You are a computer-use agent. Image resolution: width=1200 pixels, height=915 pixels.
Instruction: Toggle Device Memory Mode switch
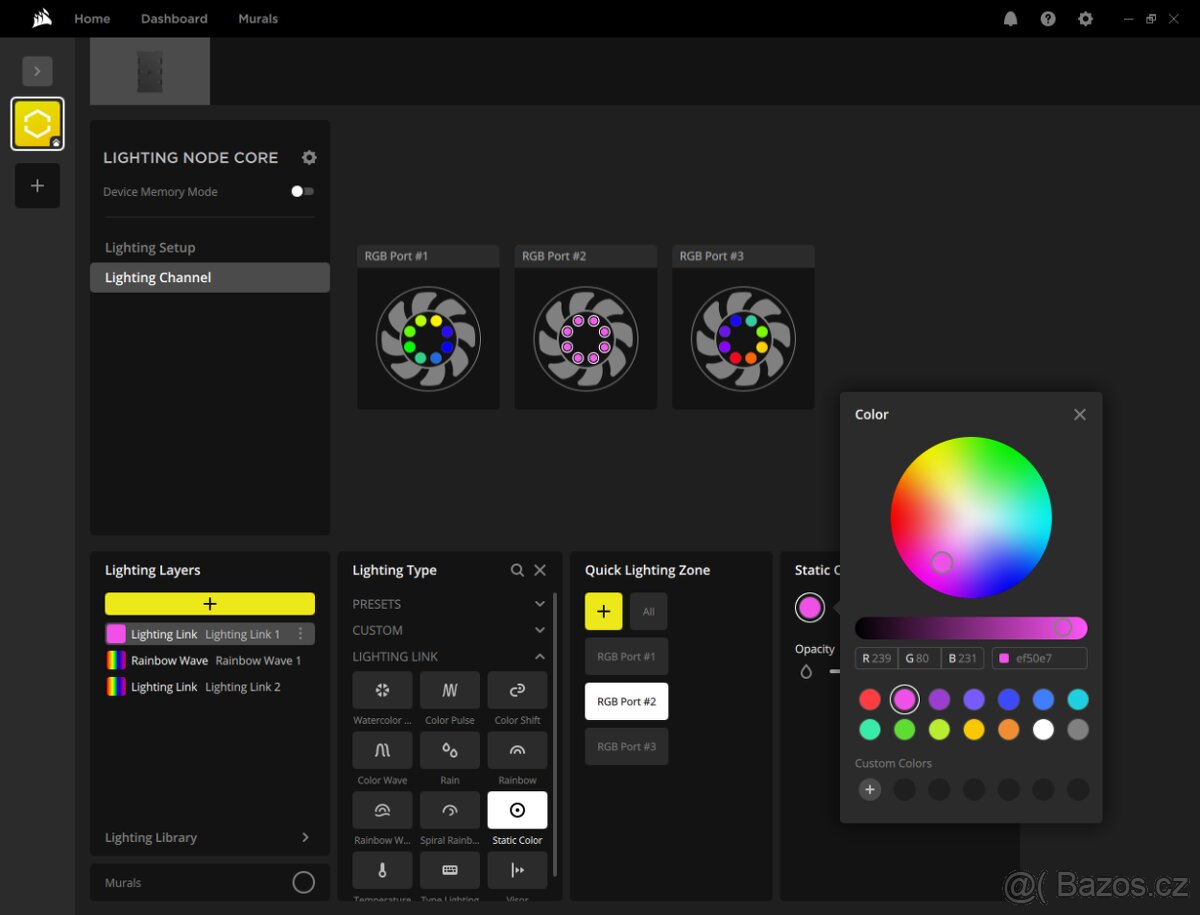[302, 191]
